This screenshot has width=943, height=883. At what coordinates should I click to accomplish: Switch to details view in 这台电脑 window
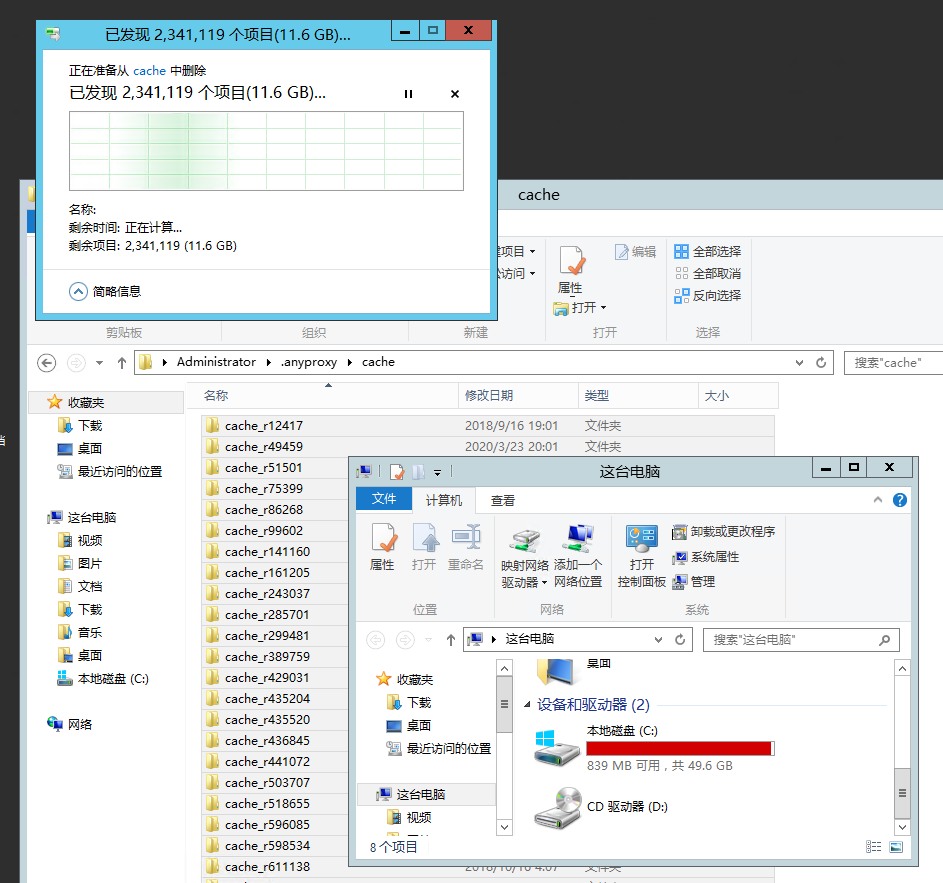[873, 847]
